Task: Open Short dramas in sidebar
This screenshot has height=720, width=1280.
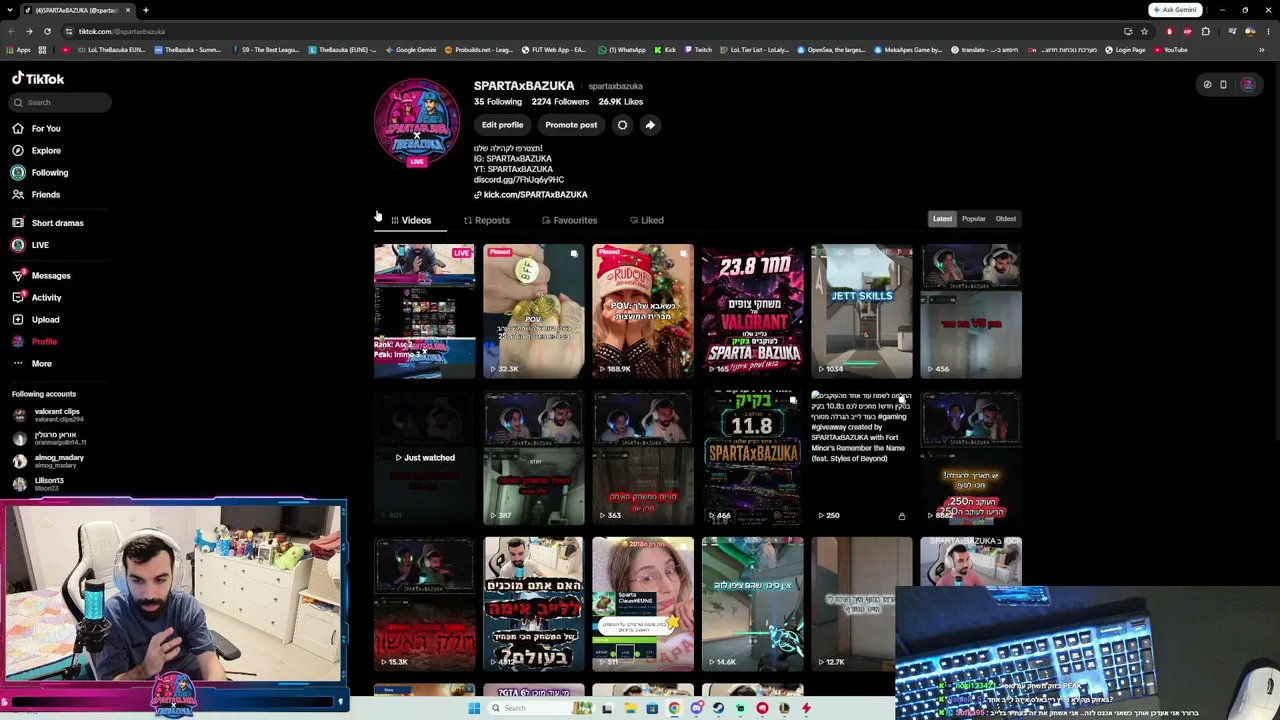Action: (x=48, y=223)
